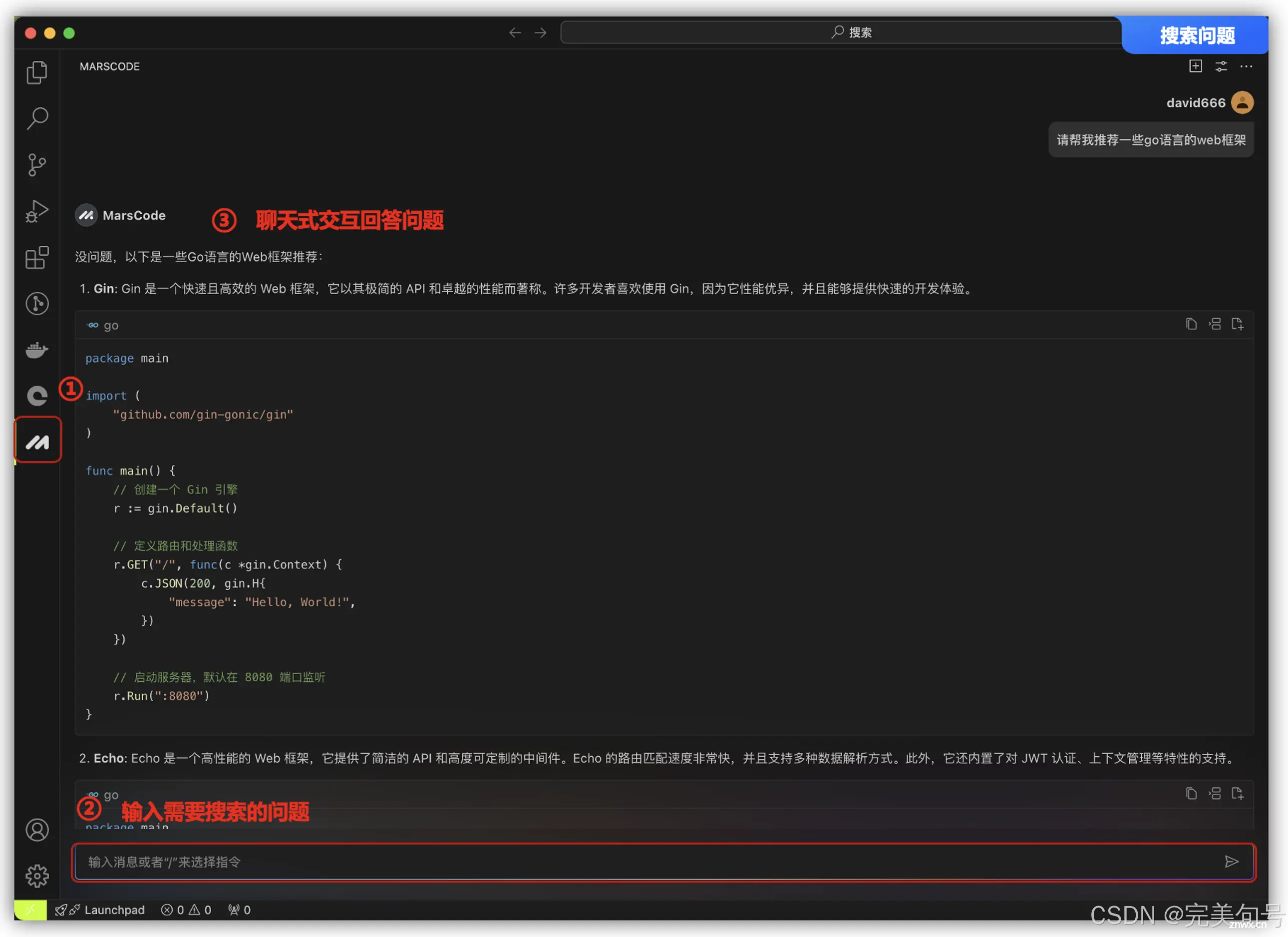Open MarsCode panel settings sliders icon
This screenshot has width=1288, height=937.
coord(1221,66)
